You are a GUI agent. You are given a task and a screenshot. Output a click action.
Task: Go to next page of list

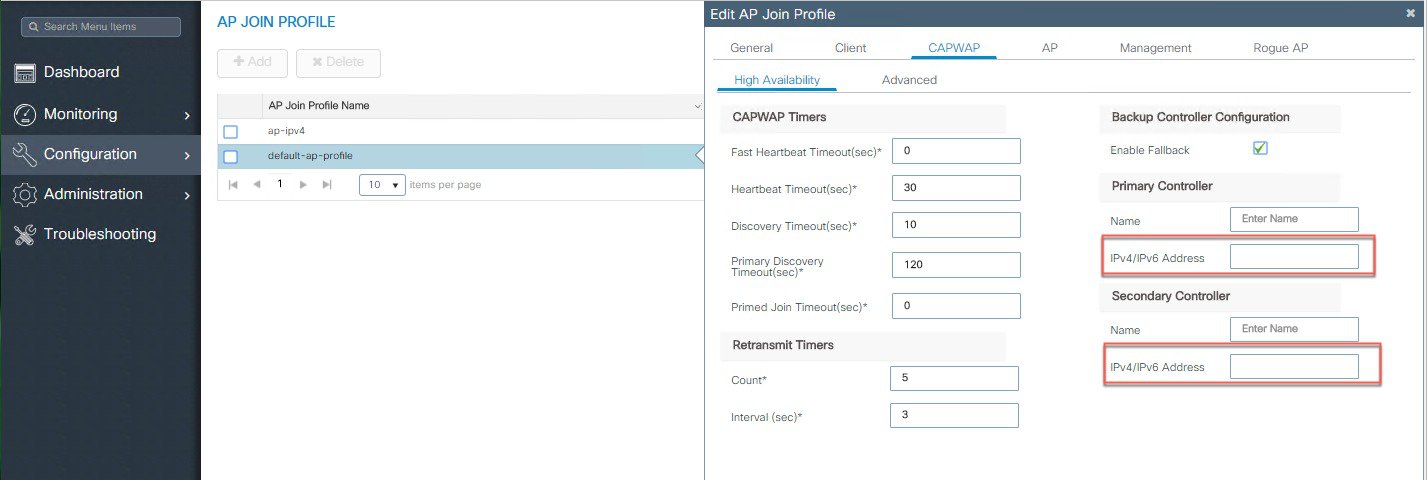(x=304, y=185)
